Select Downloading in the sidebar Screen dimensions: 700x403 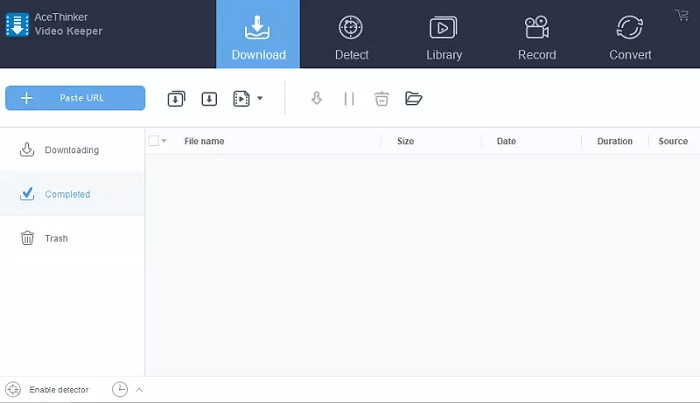click(71, 150)
